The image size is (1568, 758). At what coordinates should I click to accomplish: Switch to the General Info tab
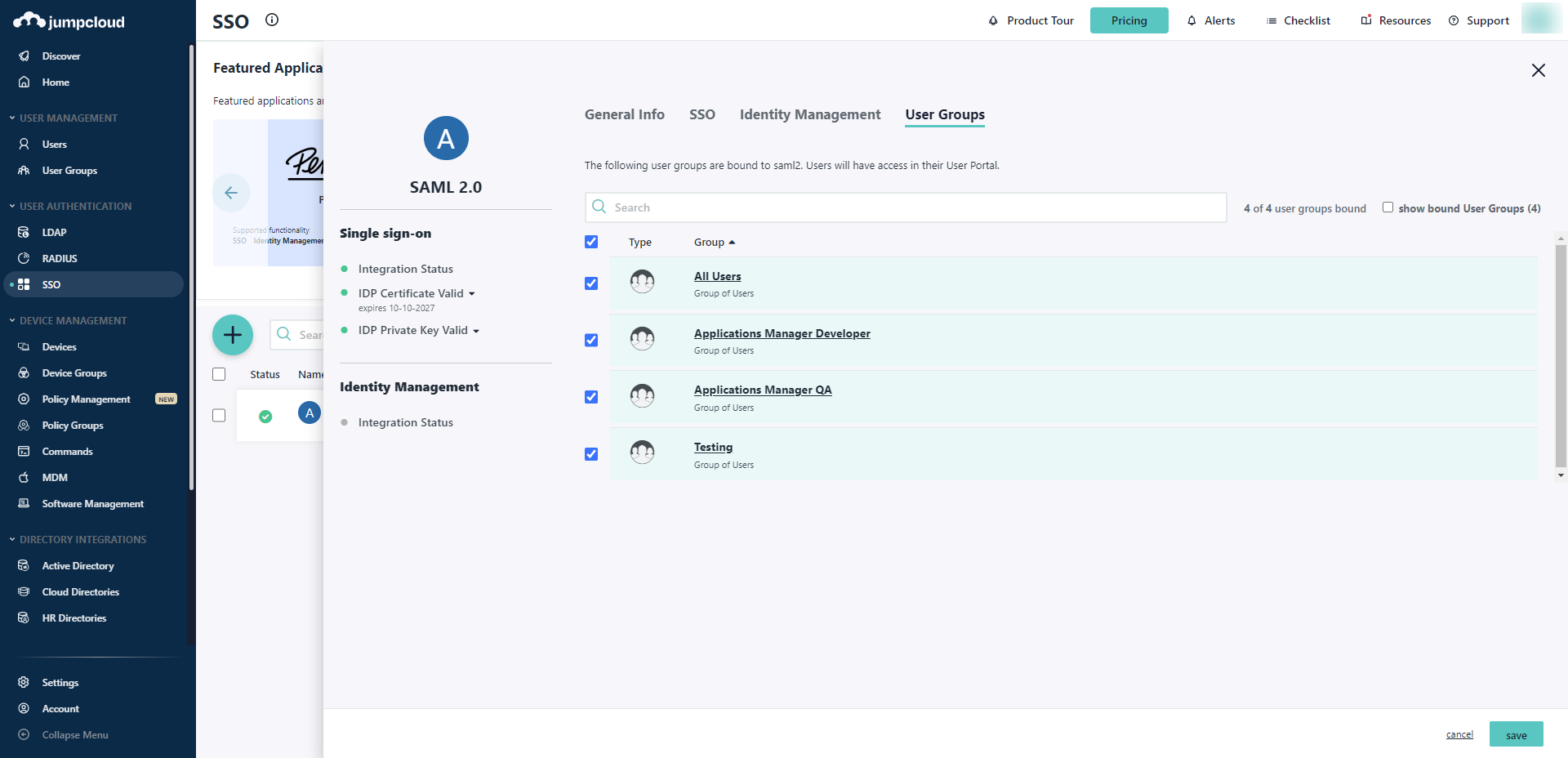pos(624,115)
